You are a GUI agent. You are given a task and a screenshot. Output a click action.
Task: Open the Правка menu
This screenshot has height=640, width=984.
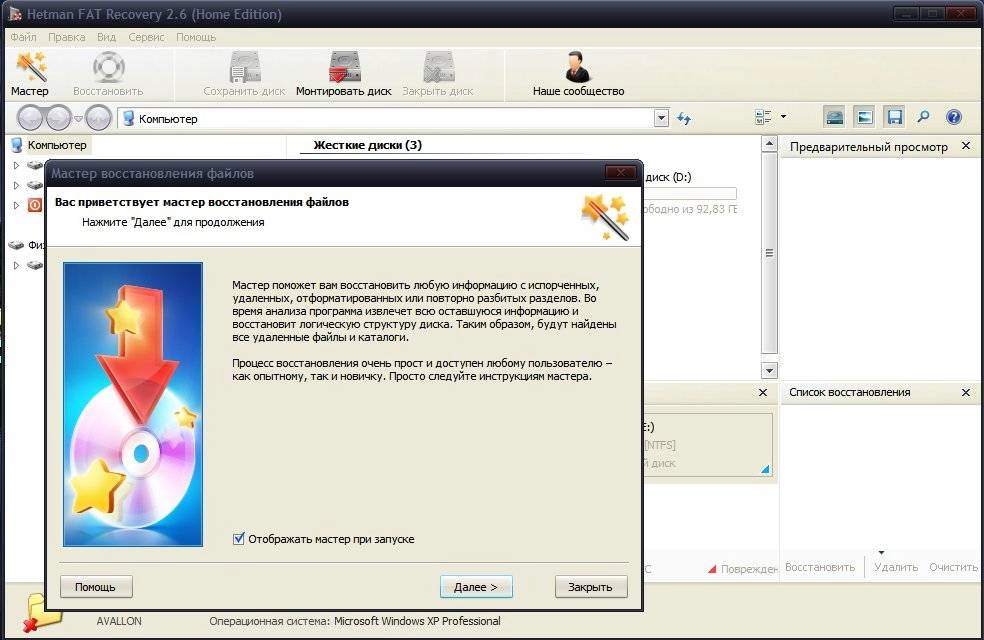tap(67, 37)
